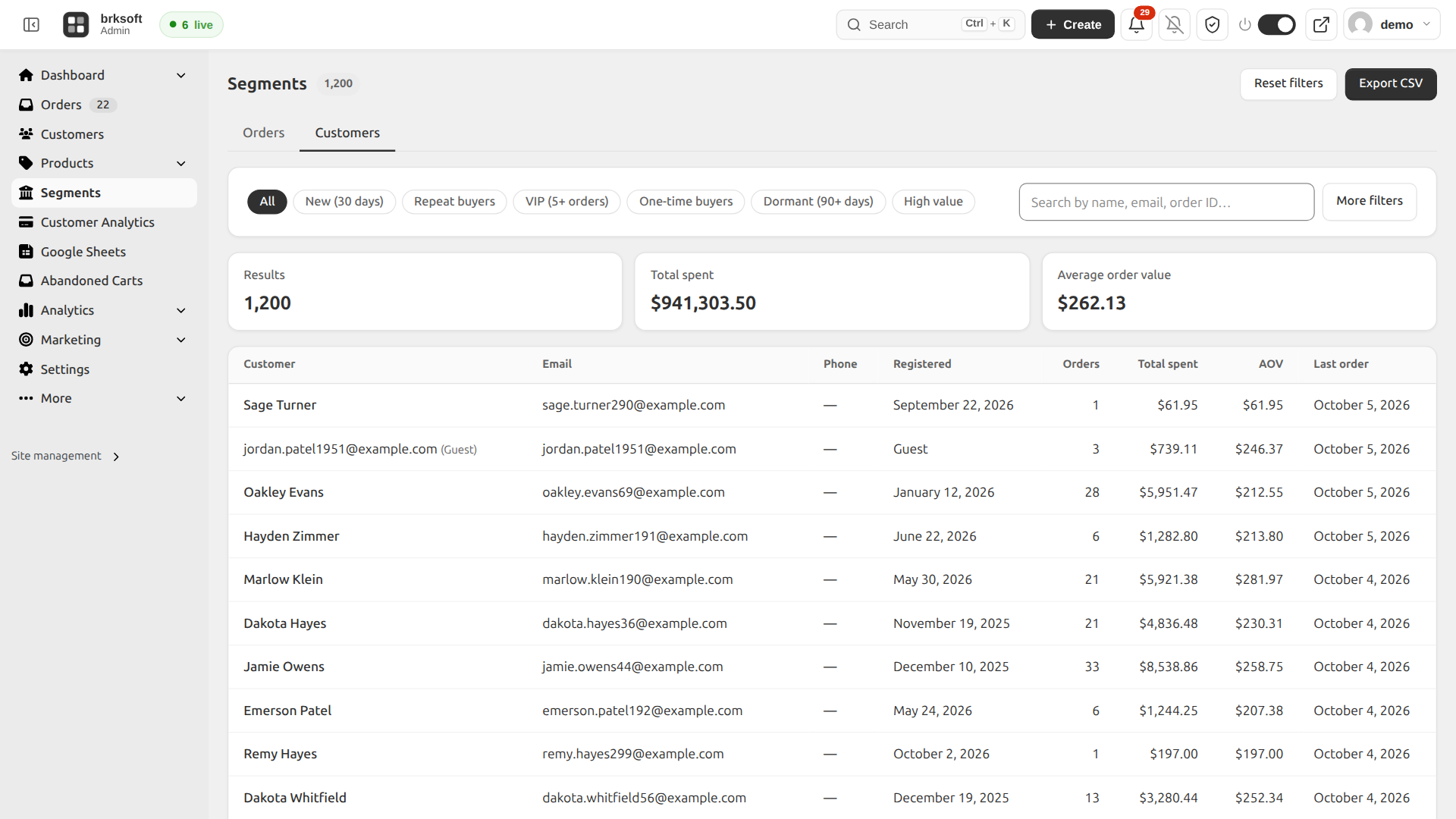Click the Settings gear icon
This screenshot has width=1456, height=819.
(x=26, y=369)
